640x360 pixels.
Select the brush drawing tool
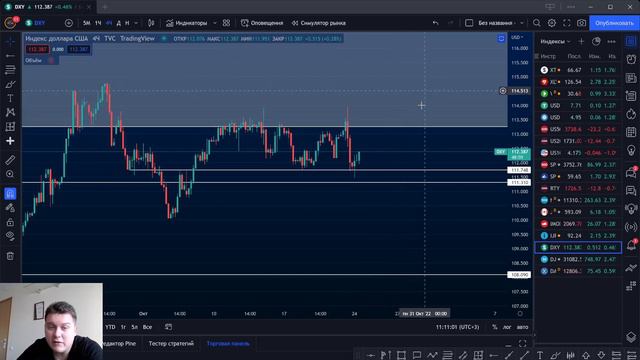(10, 84)
